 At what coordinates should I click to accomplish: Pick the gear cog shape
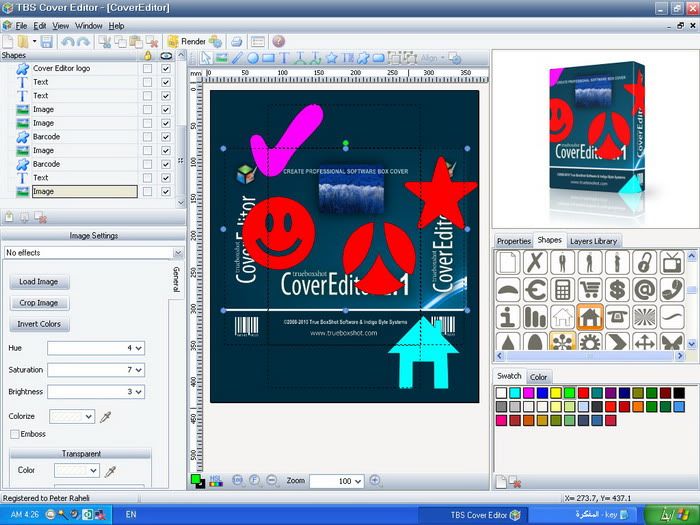tap(590, 342)
